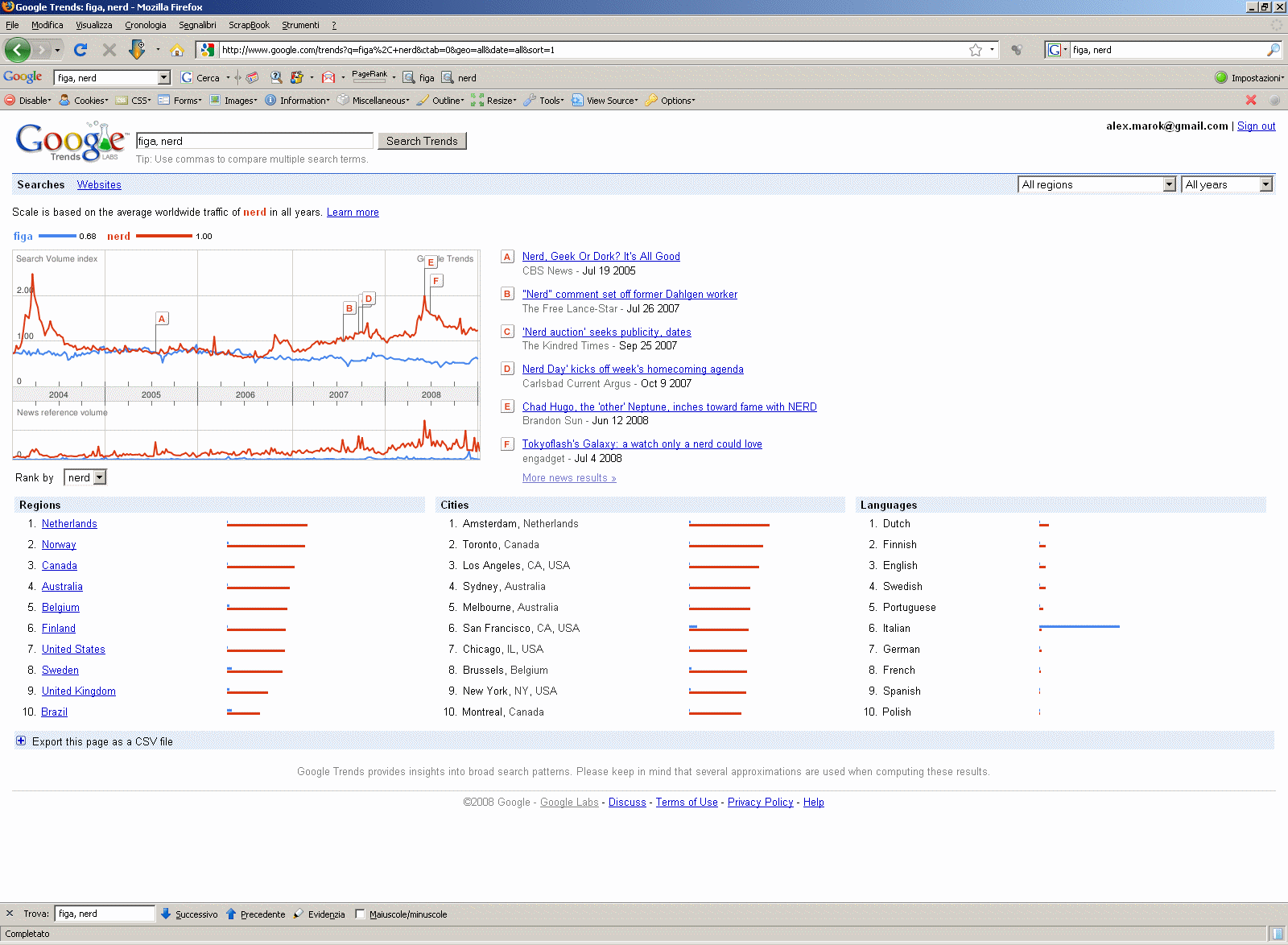Open Web Developer Cookies menu
The width and height of the screenshot is (1288, 945).
(x=84, y=101)
